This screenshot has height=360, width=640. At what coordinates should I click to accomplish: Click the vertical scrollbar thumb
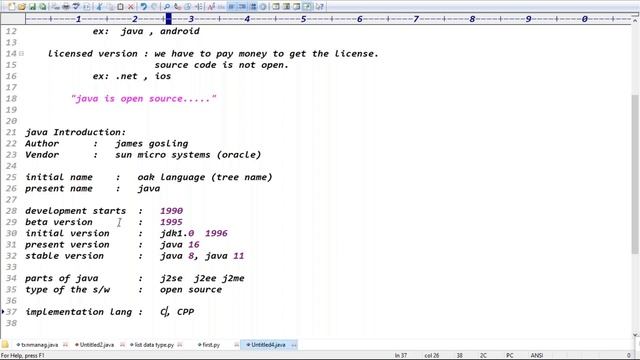(x=635, y=173)
